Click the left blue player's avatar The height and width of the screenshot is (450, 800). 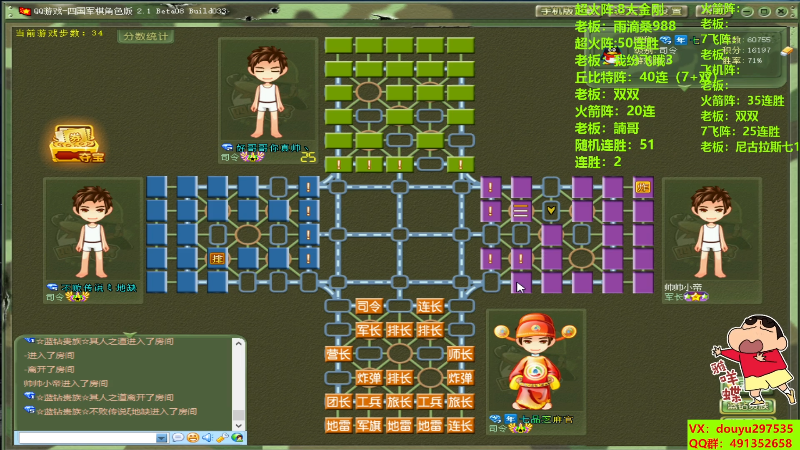(92, 232)
